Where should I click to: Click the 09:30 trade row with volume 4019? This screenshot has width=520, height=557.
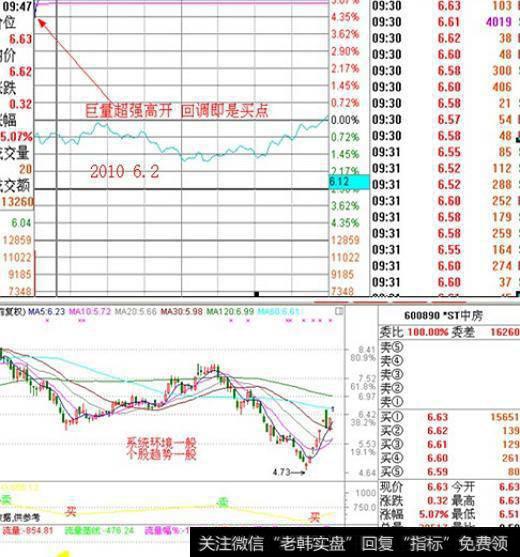click(445, 22)
